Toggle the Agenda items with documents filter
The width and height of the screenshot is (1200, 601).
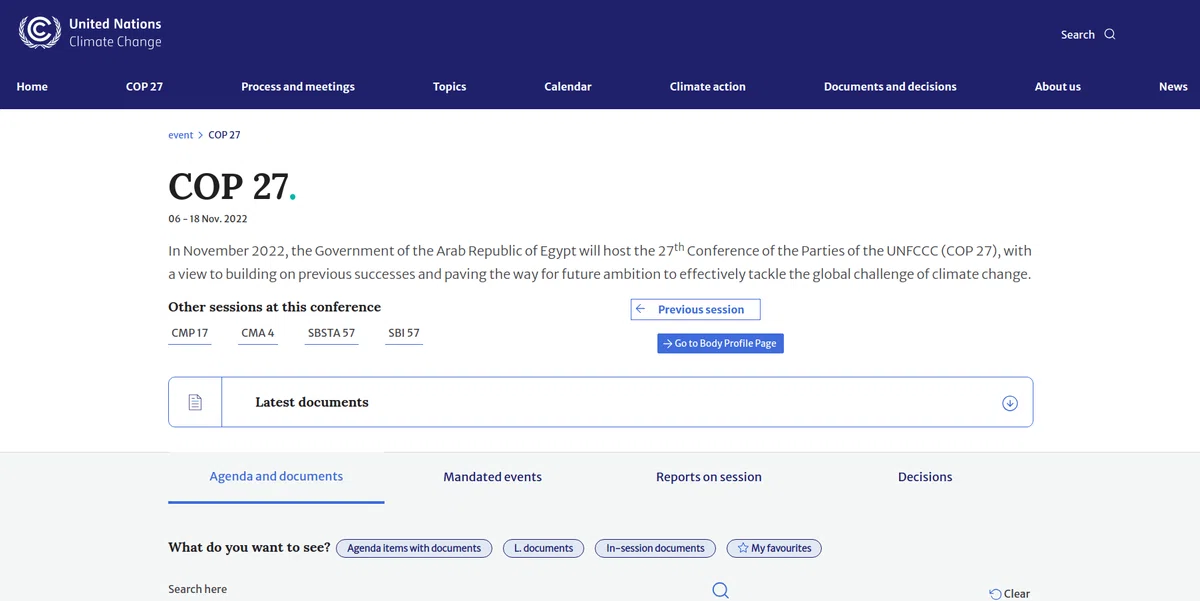(414, 548)
